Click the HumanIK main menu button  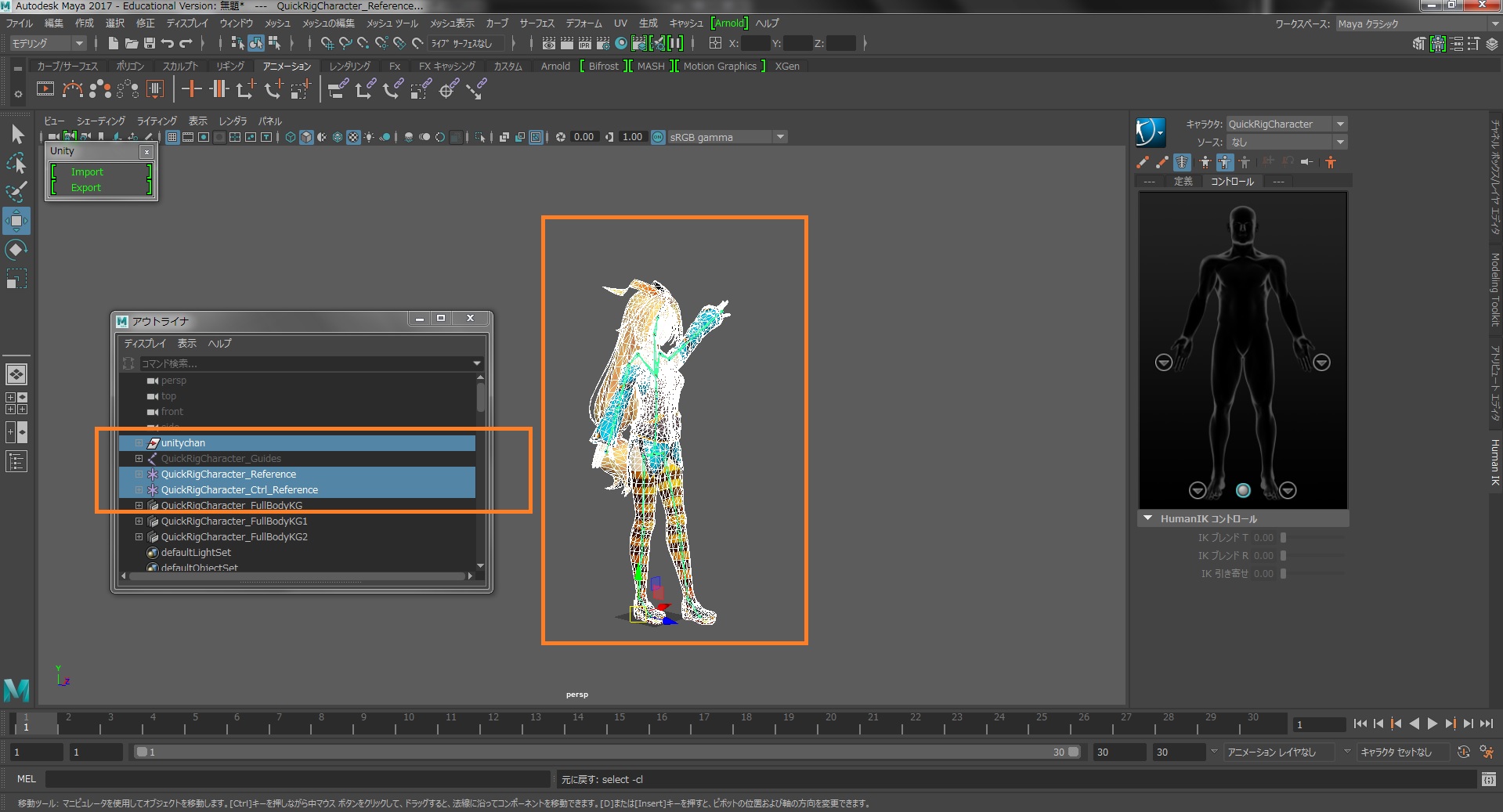(x=1151, y=132)
